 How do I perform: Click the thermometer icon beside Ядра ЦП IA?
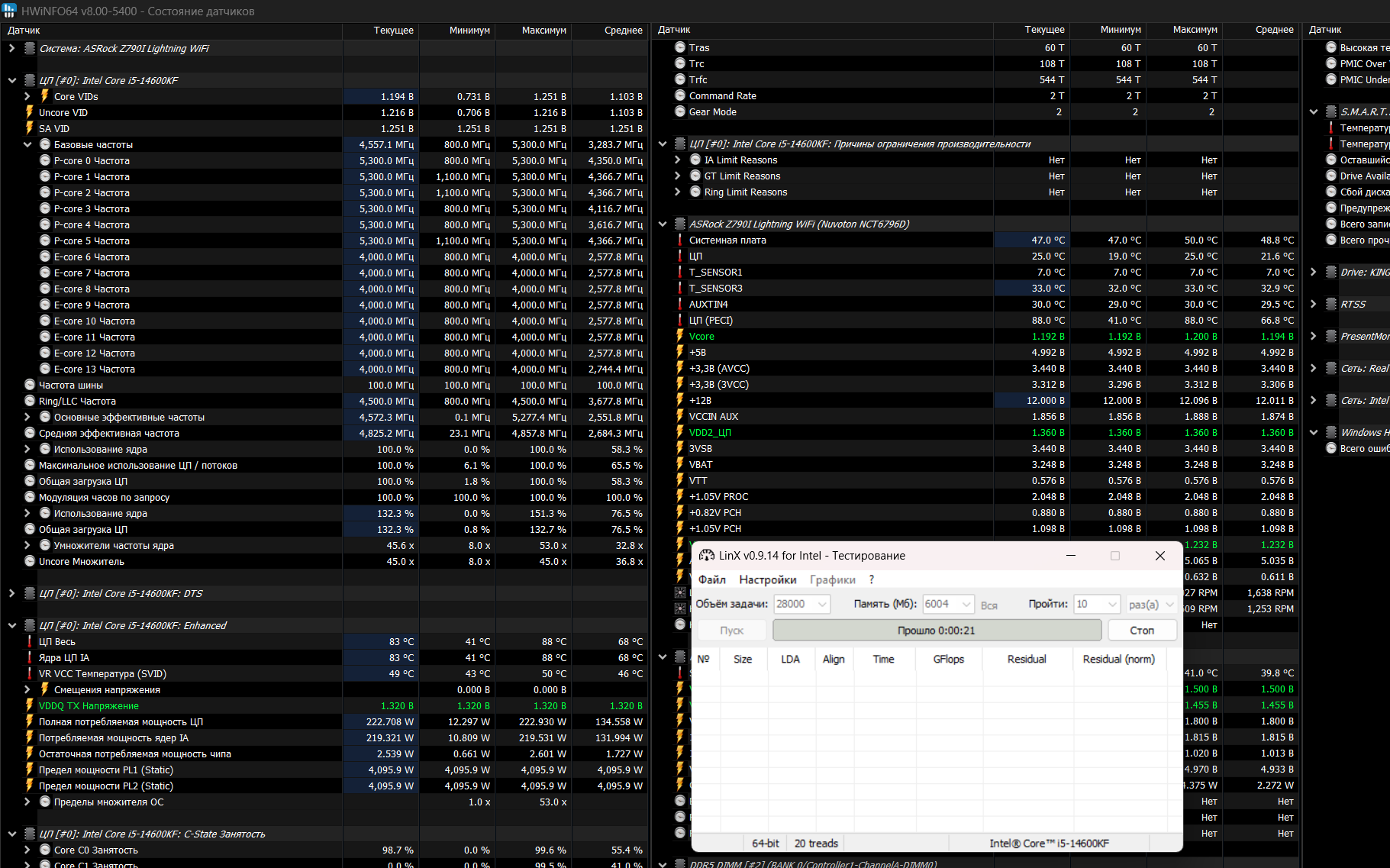(x=30, y=657)
